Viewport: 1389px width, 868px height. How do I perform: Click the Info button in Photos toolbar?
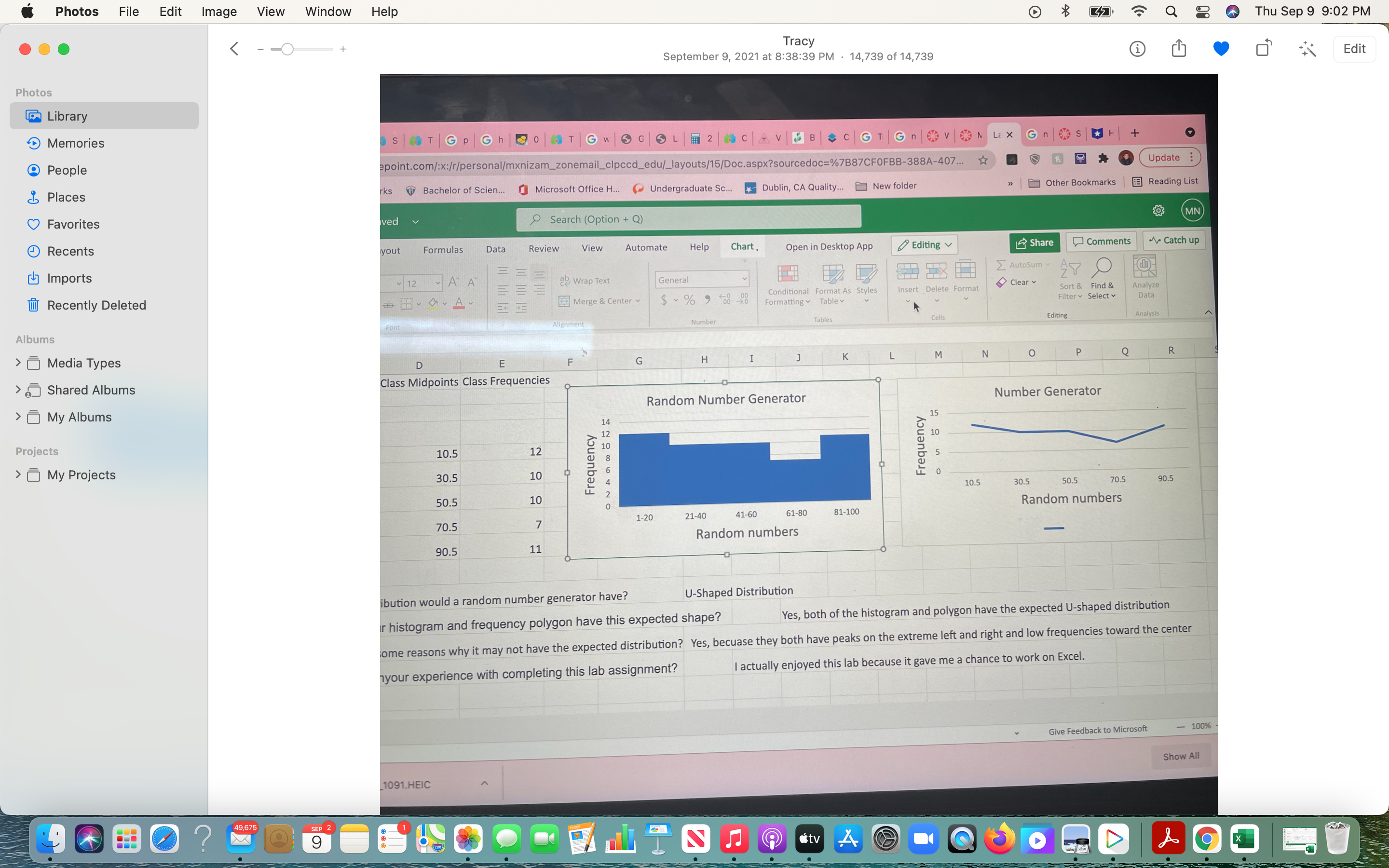pos(1137,49)
